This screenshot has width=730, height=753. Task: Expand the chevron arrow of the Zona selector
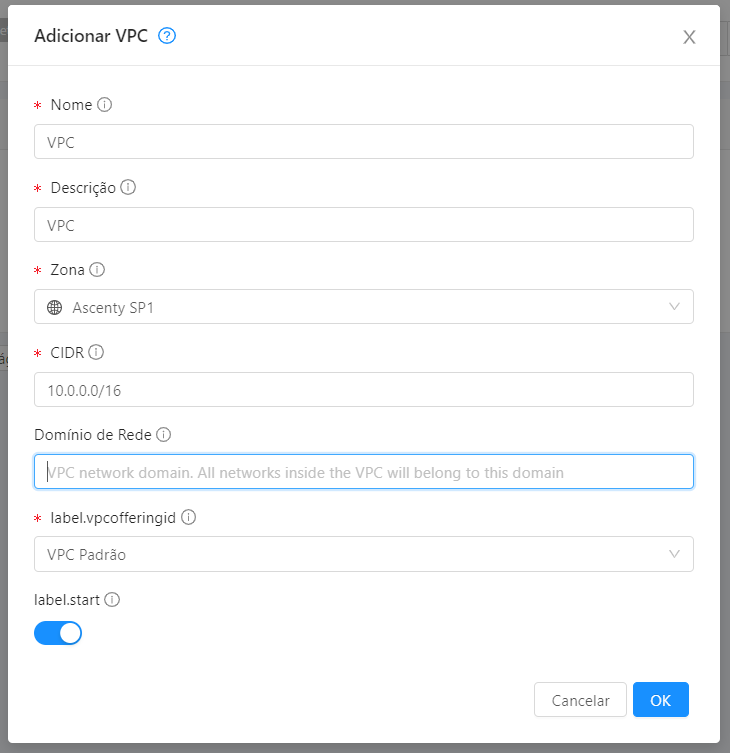pos(674,306)
